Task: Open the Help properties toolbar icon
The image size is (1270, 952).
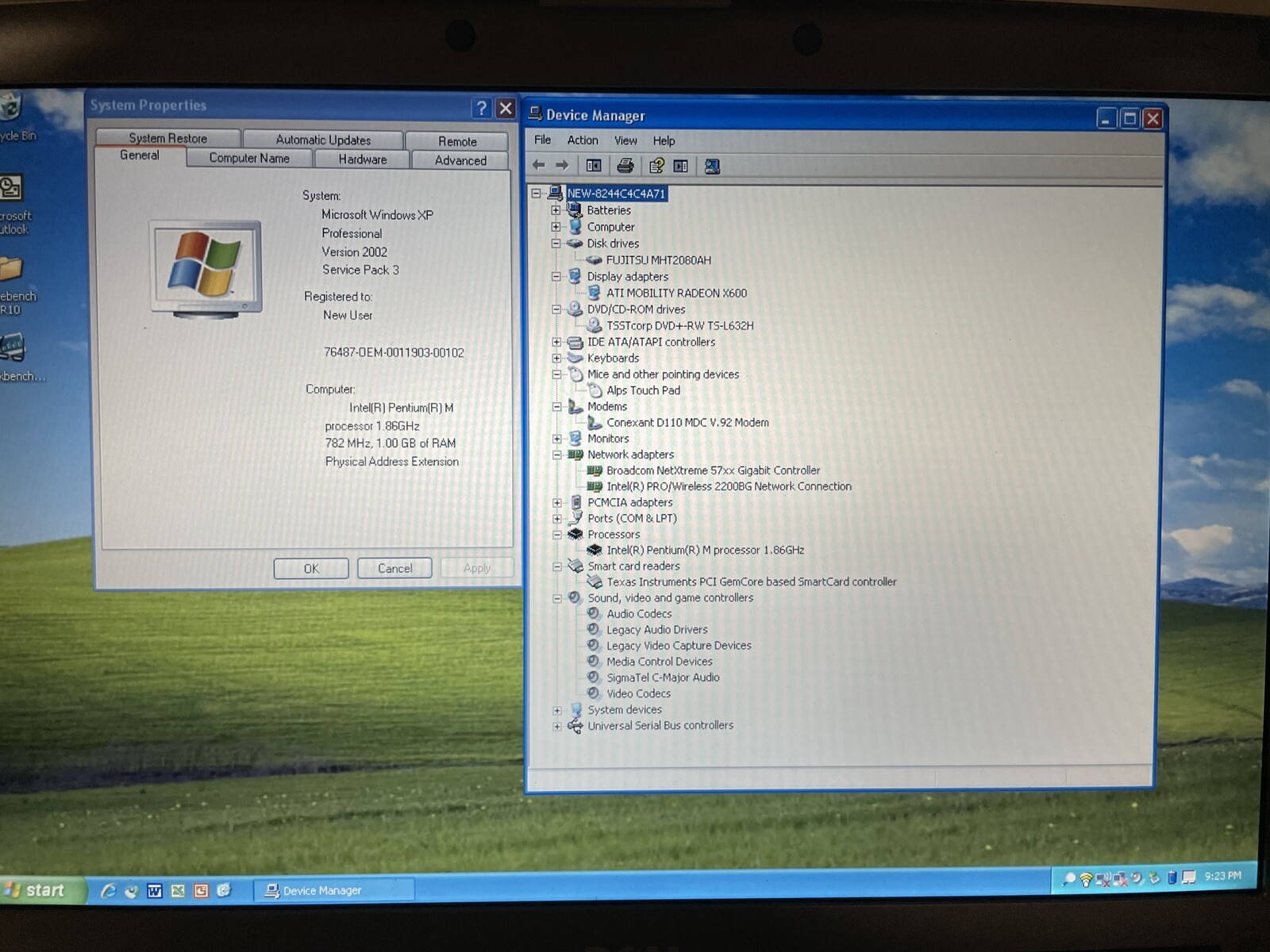Action: 656,165
